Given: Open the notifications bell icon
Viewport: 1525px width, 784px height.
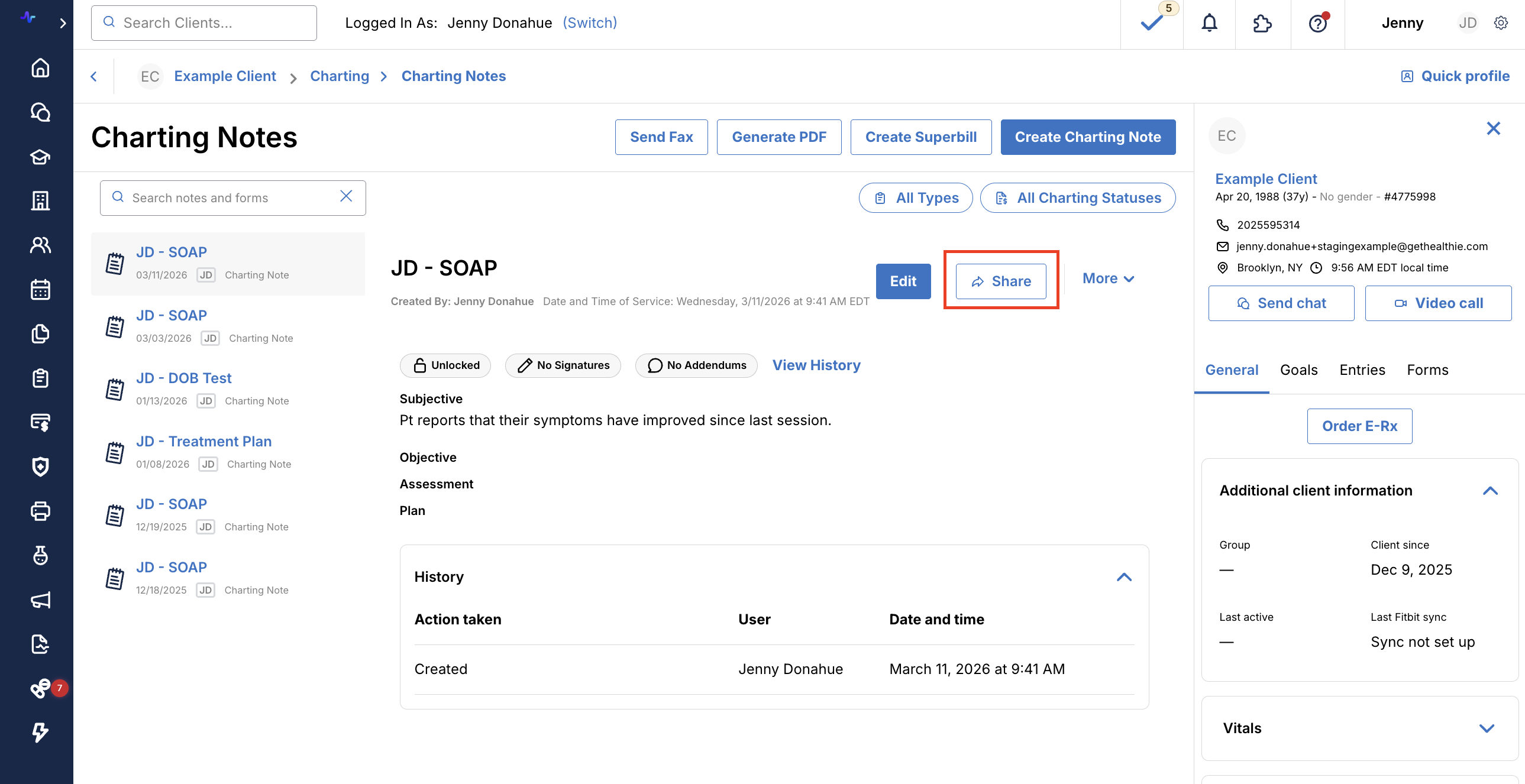Looking at the screenshot, I should pyautogui.click(x=1209, y=23).
